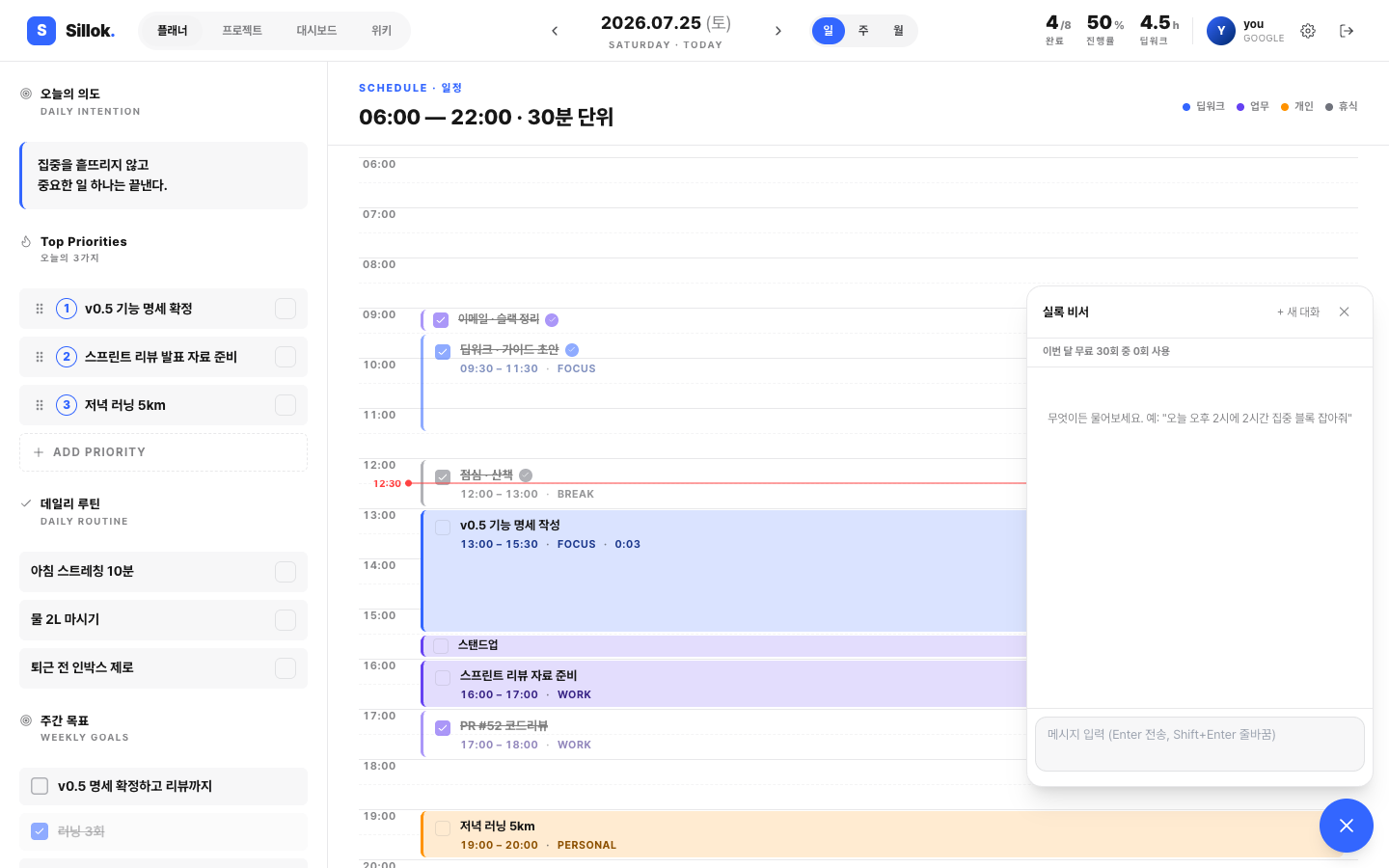Toggle checkbox for 저녁 러닝 5km priority

point(286,405)
